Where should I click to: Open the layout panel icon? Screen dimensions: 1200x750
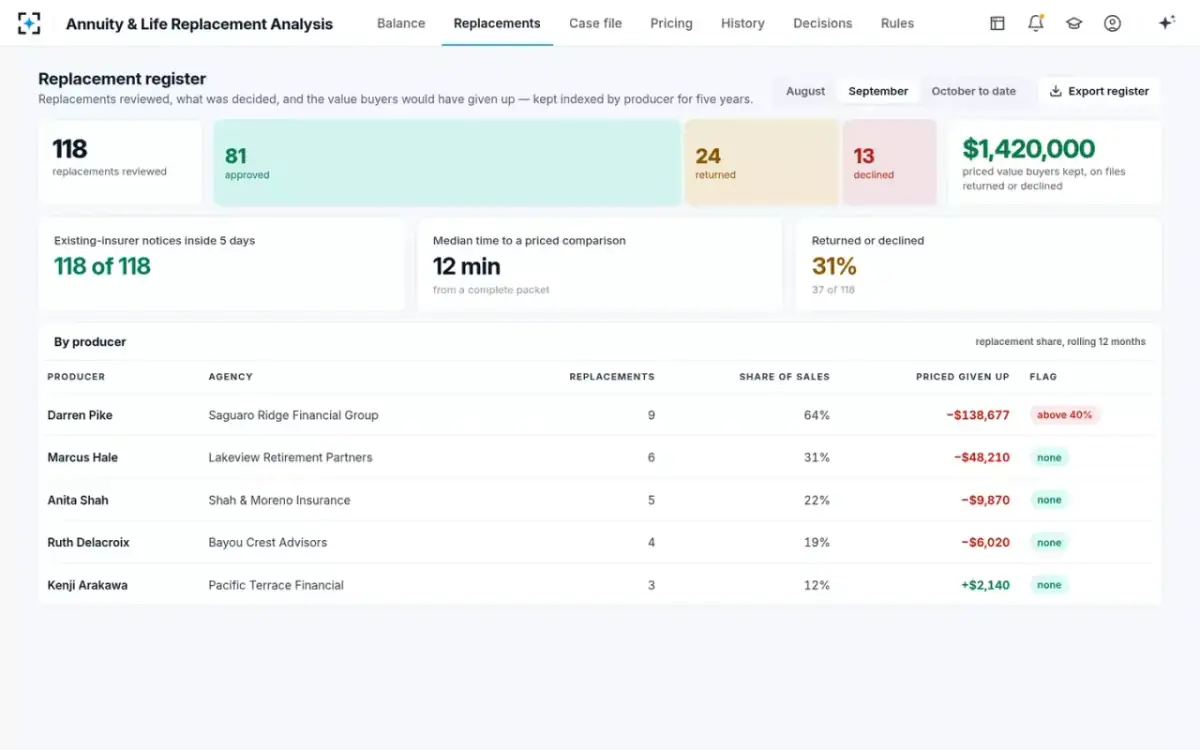point(997,23)
